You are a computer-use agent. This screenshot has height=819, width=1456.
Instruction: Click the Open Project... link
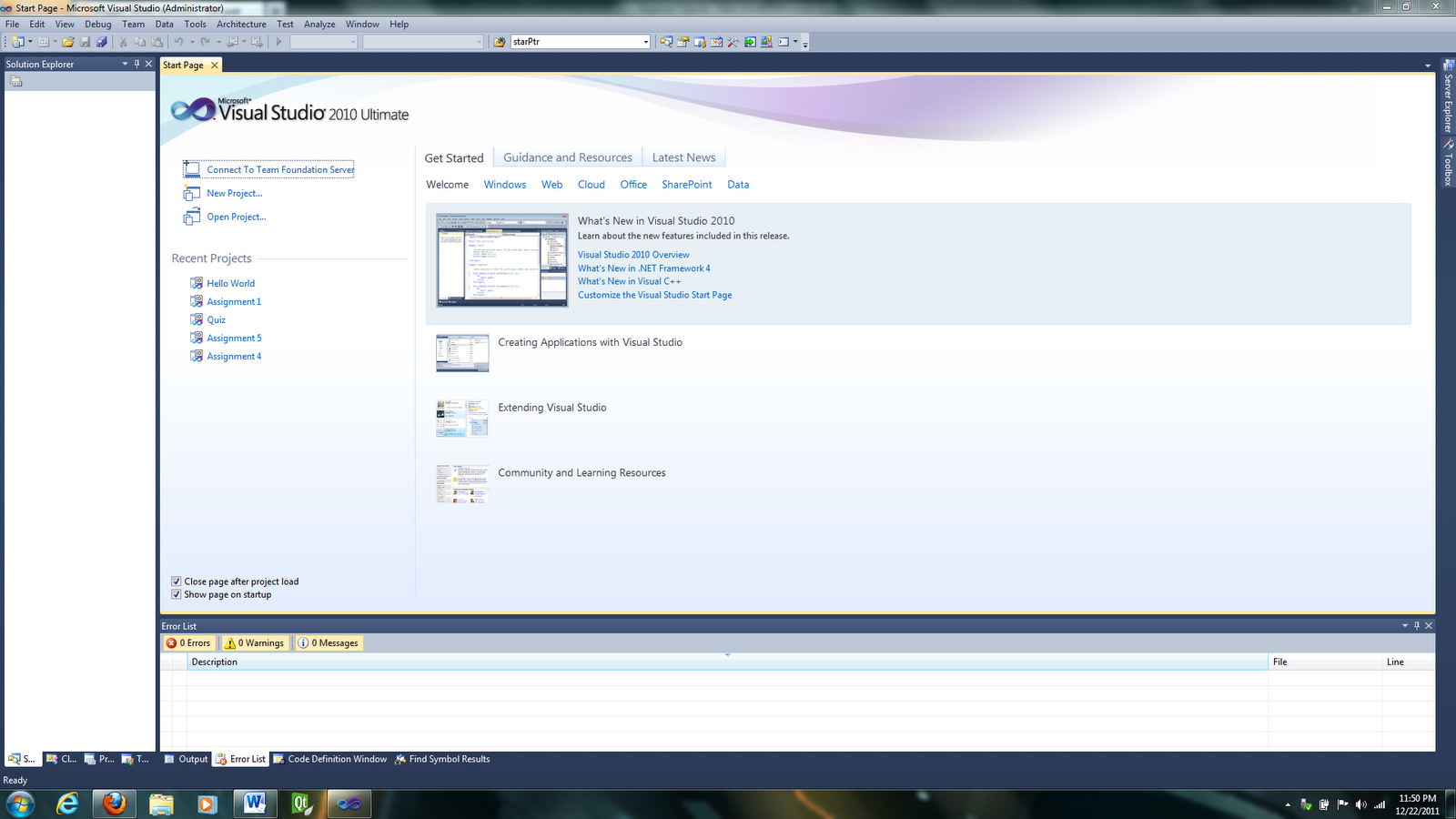(x=237, y=217)
